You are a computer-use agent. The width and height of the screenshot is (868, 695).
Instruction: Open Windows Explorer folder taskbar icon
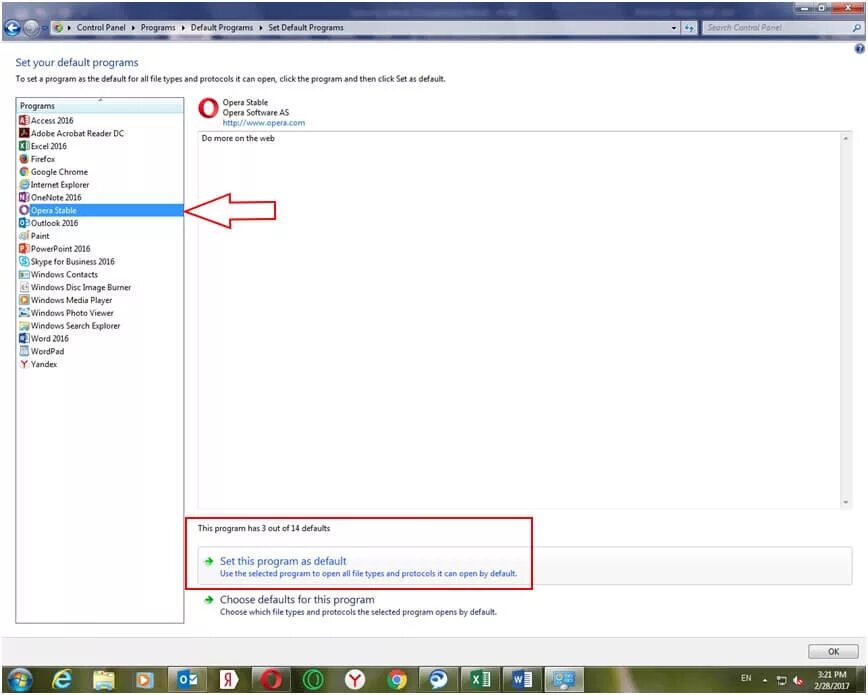[x=104, y=679]
